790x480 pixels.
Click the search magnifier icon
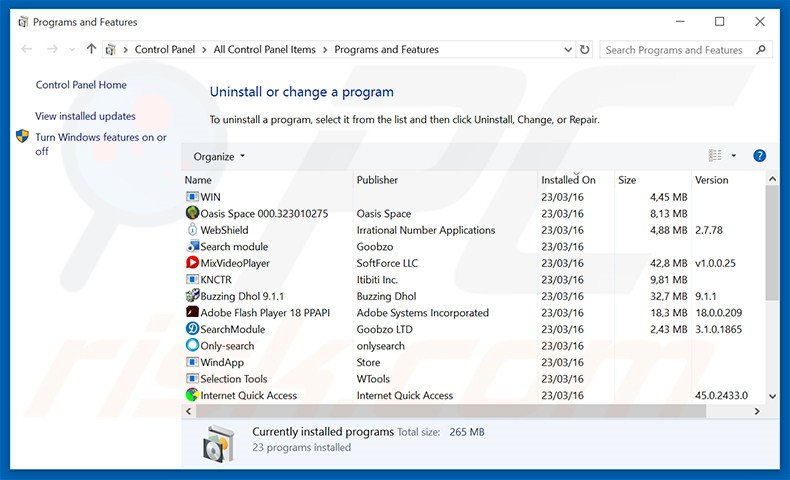coord(761,49)
